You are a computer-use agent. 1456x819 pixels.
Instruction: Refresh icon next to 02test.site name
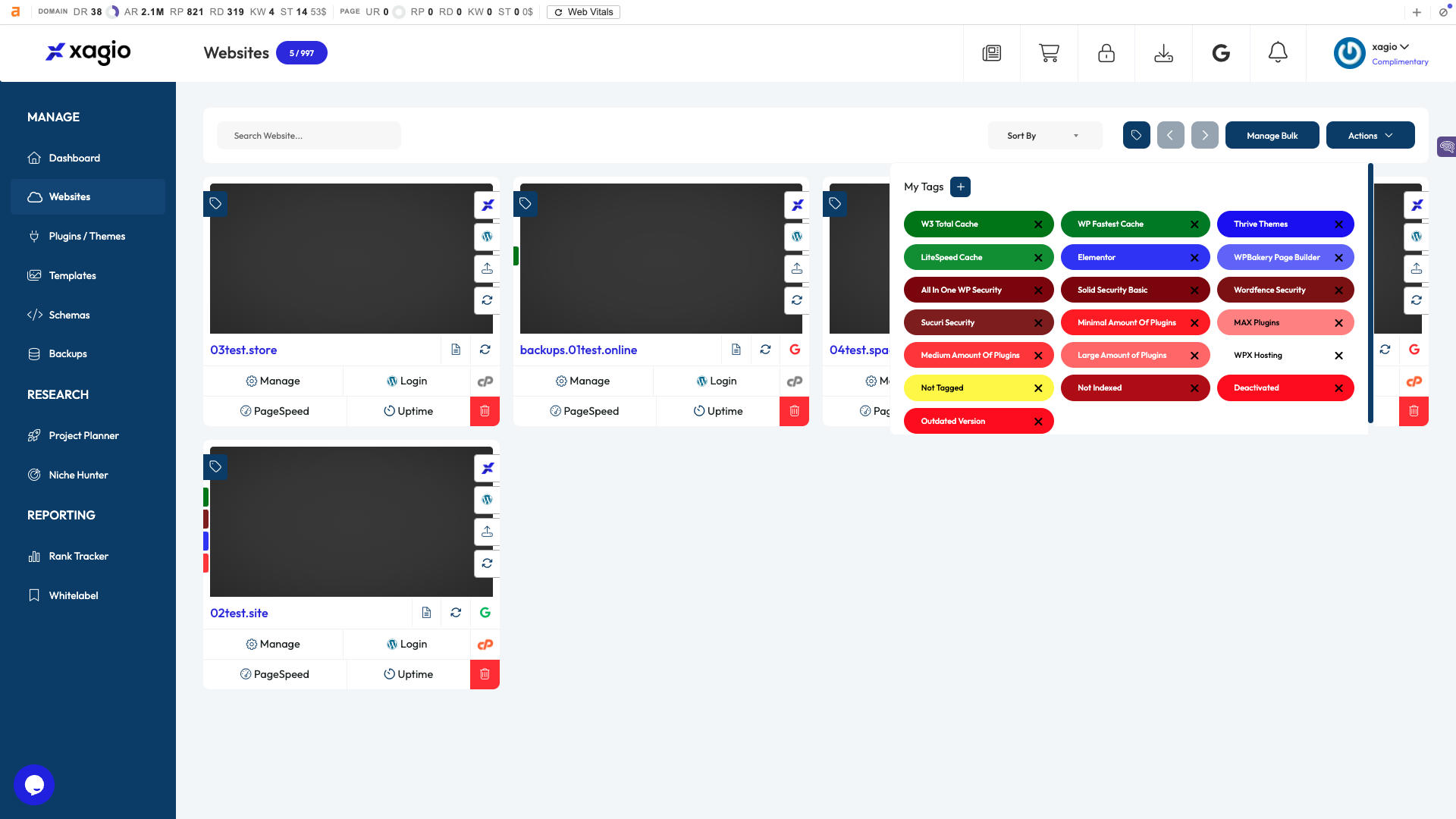point(456,613)
